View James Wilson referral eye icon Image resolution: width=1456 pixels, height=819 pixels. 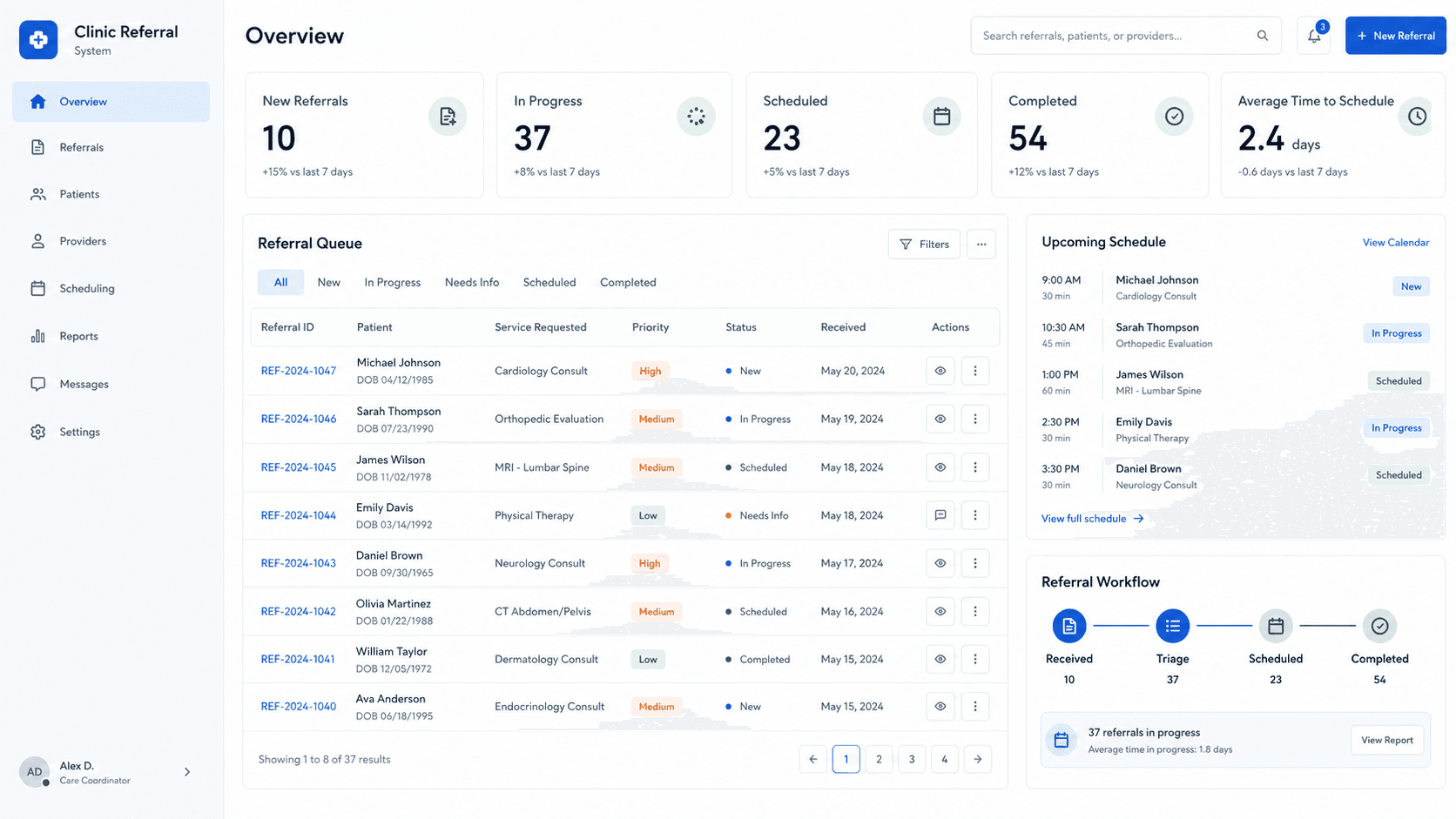click(940, 467)
